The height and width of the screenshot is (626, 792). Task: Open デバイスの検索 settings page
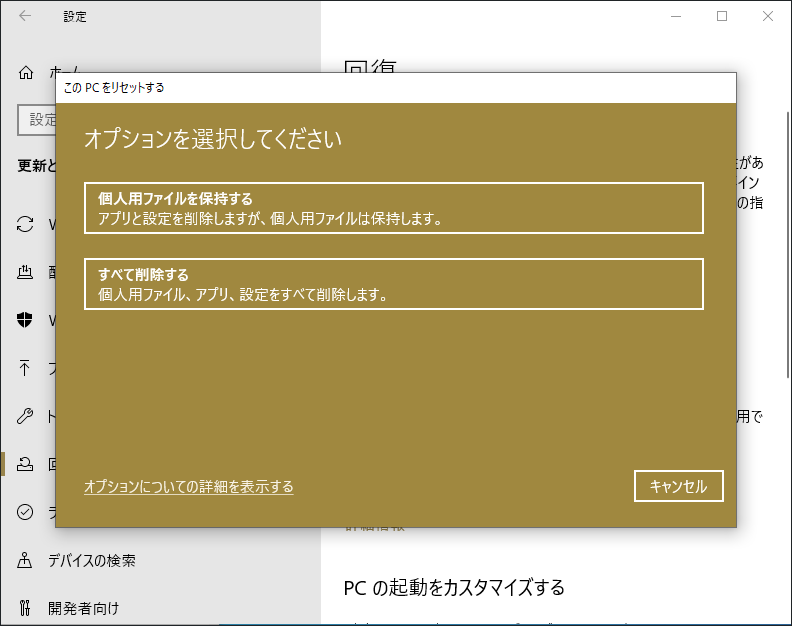click(x=92, y=560)
